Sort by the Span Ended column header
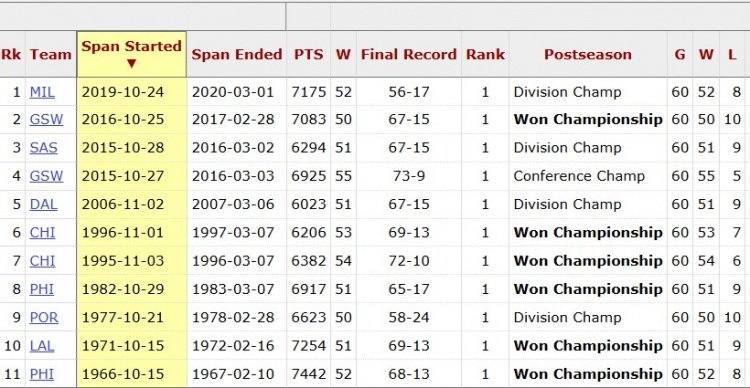The image size is (750, 388). (237, 55)
